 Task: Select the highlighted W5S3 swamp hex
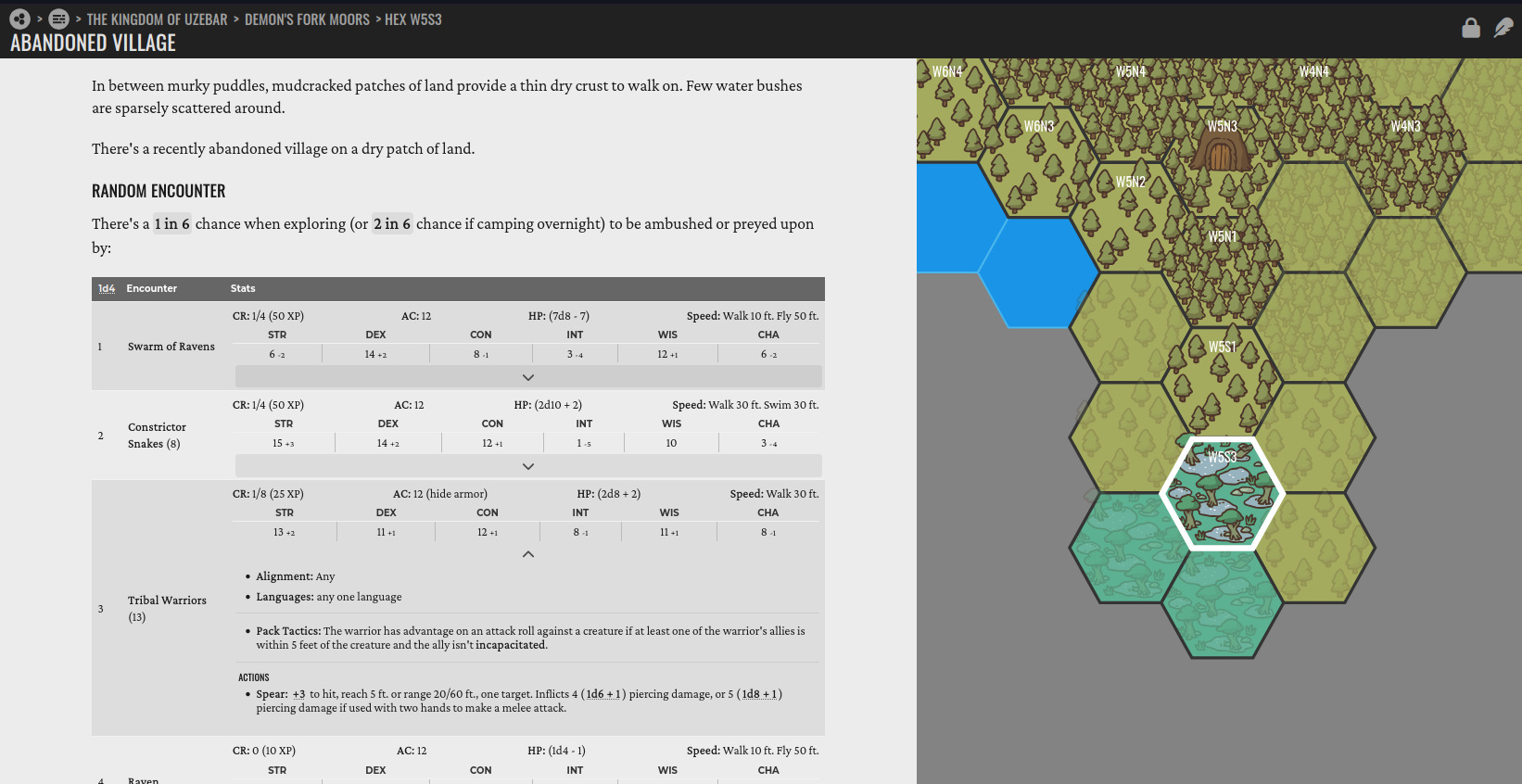pyautogui.click(x=1222, y=493)
